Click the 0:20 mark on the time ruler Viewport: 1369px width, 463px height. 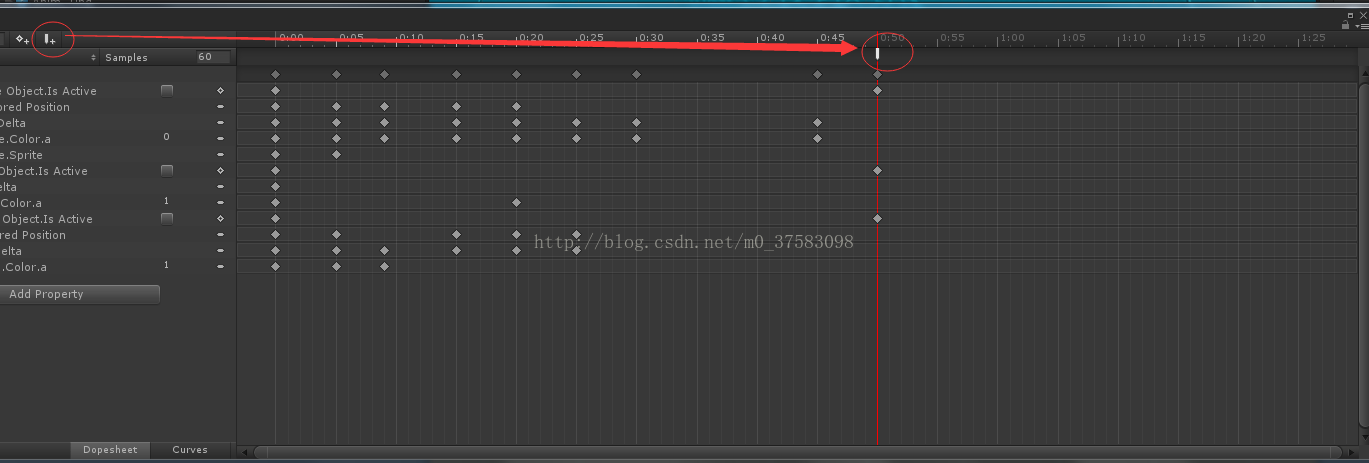[x=531, y=38]
